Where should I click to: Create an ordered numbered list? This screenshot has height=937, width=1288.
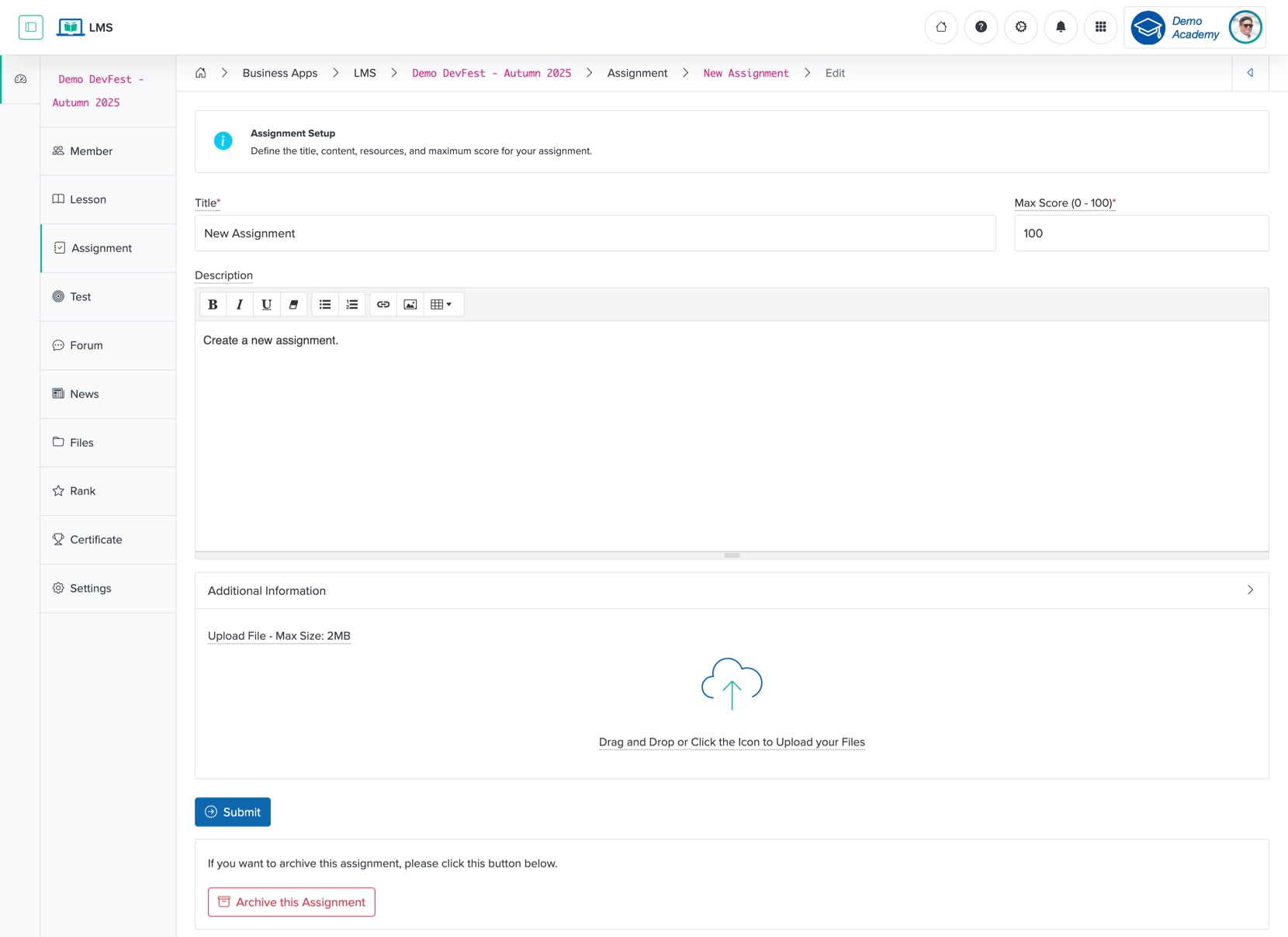(352, 304)
